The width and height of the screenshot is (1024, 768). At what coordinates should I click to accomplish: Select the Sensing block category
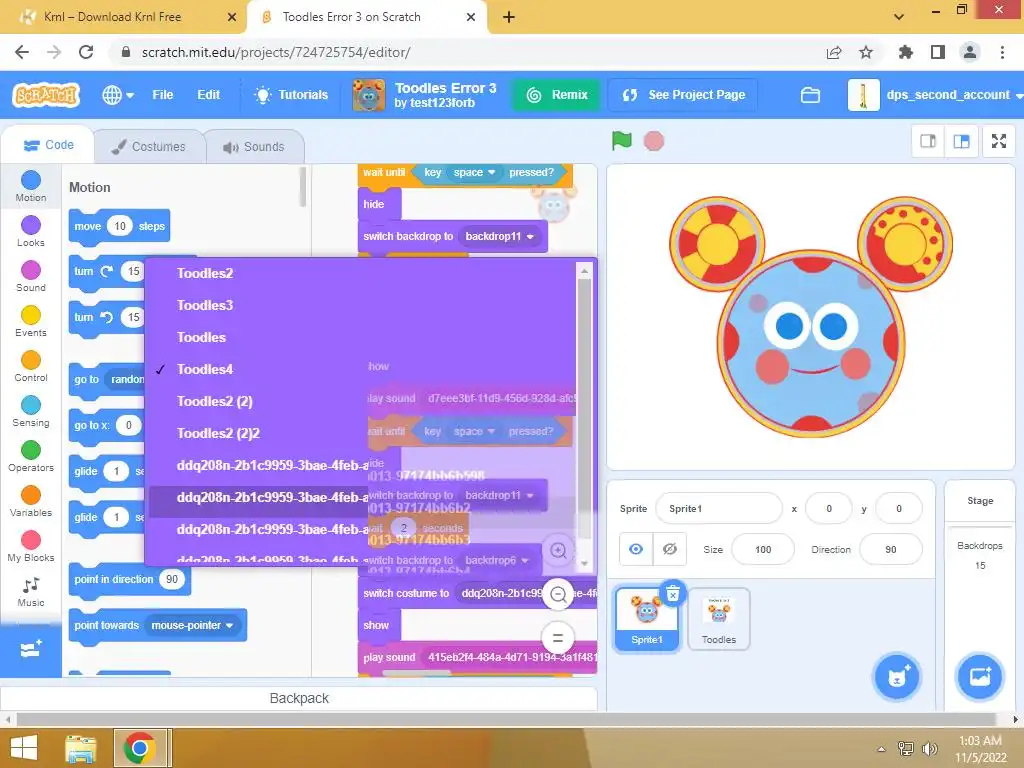pos(31,411)
